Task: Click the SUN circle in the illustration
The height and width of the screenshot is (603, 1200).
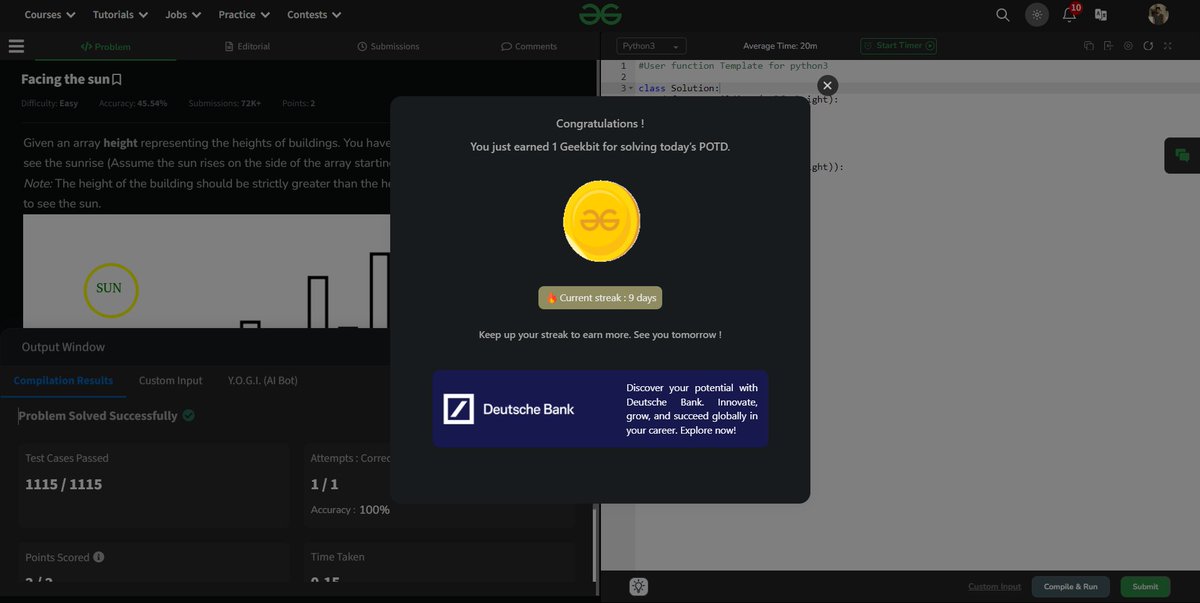Action: click(x=109, y=289)
